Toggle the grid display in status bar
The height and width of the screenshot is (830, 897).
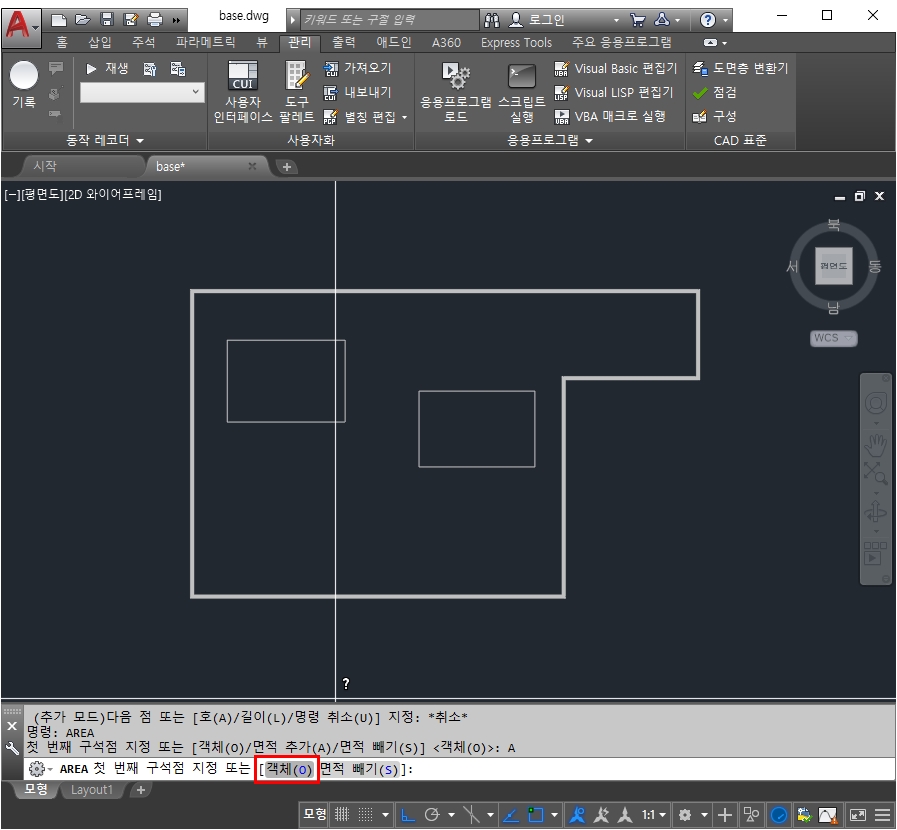coord(342,815)
